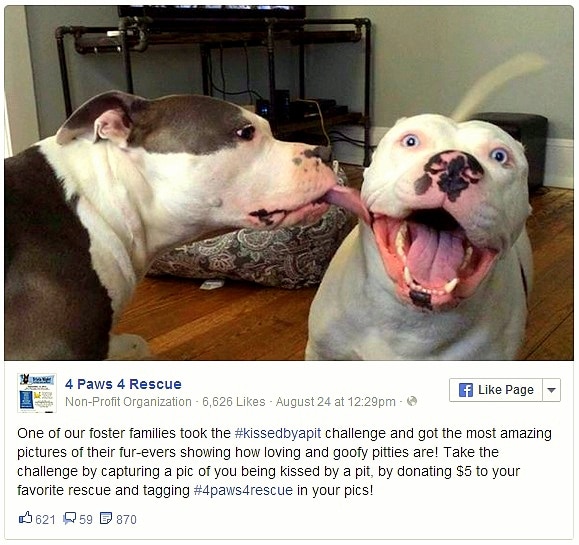Open the 4 Paws 4 Rescue profile picture
The width and height of the screenshot is (579, 545).
pos(37,393)
